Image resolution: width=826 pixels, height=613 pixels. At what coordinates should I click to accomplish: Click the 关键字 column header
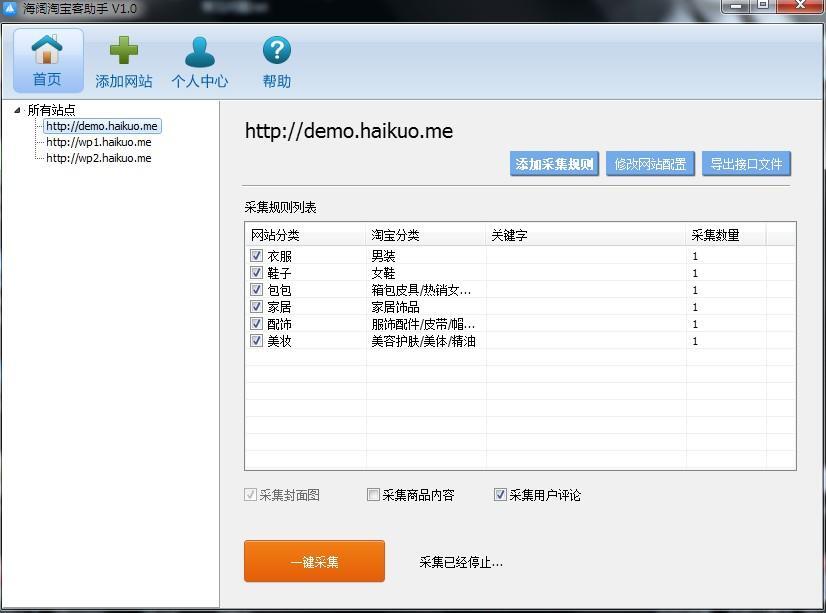(586, 235)
